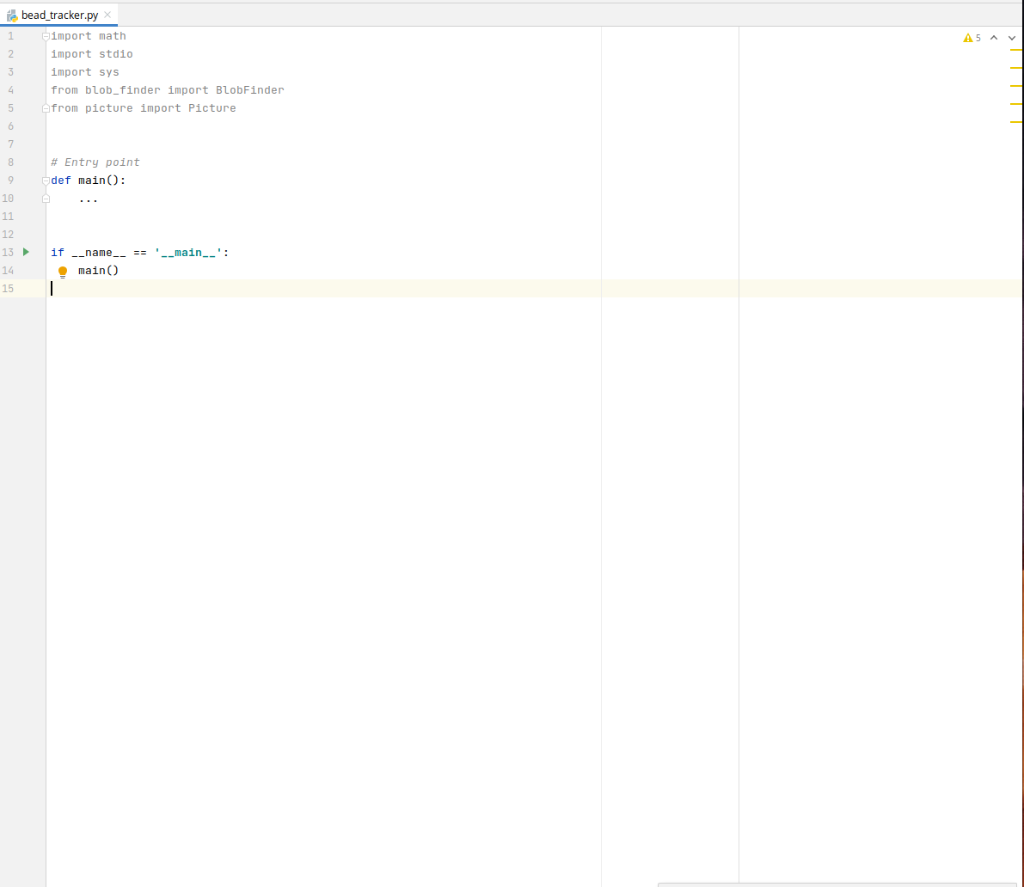Image resolution: width=1024 pixels, height=887 pixels.
Task: Click line number 13 in the gutter
Action: pos(9,252)
